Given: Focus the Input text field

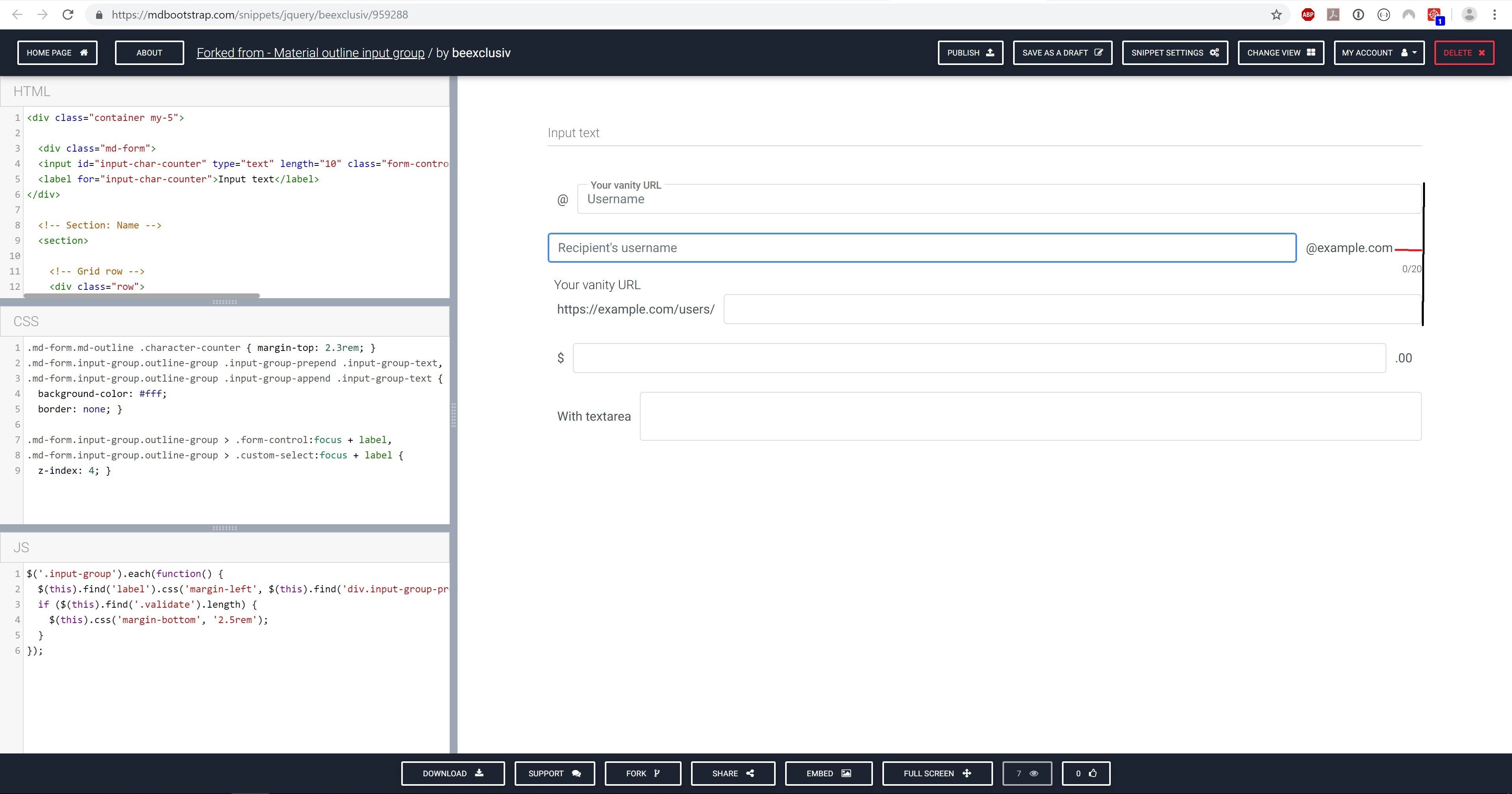Looking at the screenshot, I should 984,133.
